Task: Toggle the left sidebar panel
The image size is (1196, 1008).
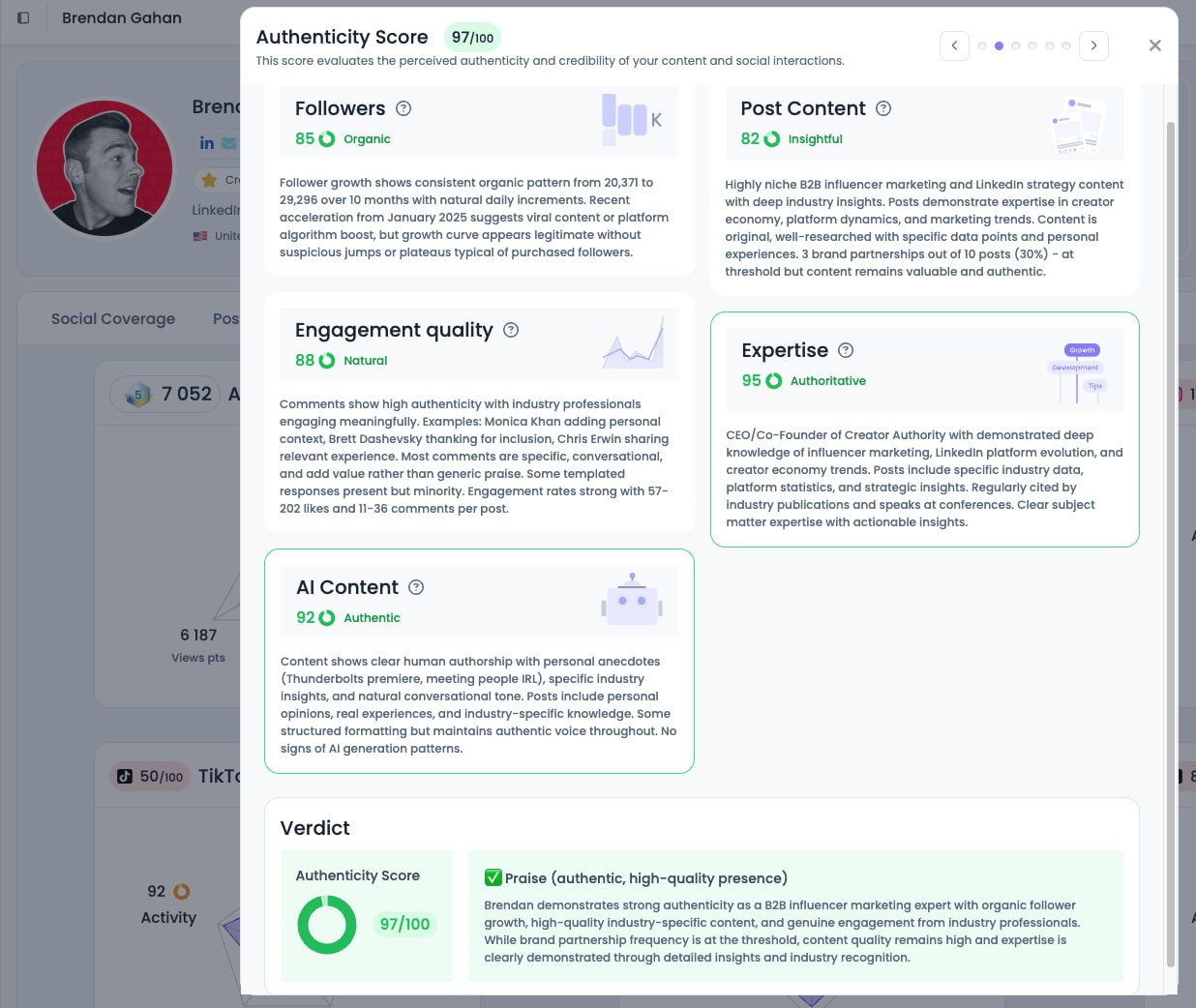Action: click(23, 17)
